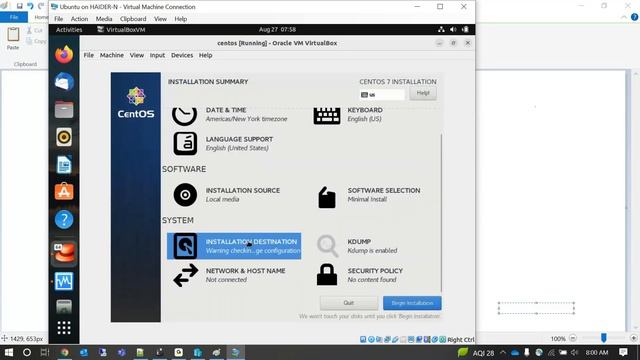
Task: Click the VirtualBoxVM app menu
Action: [x=121, y=29]
